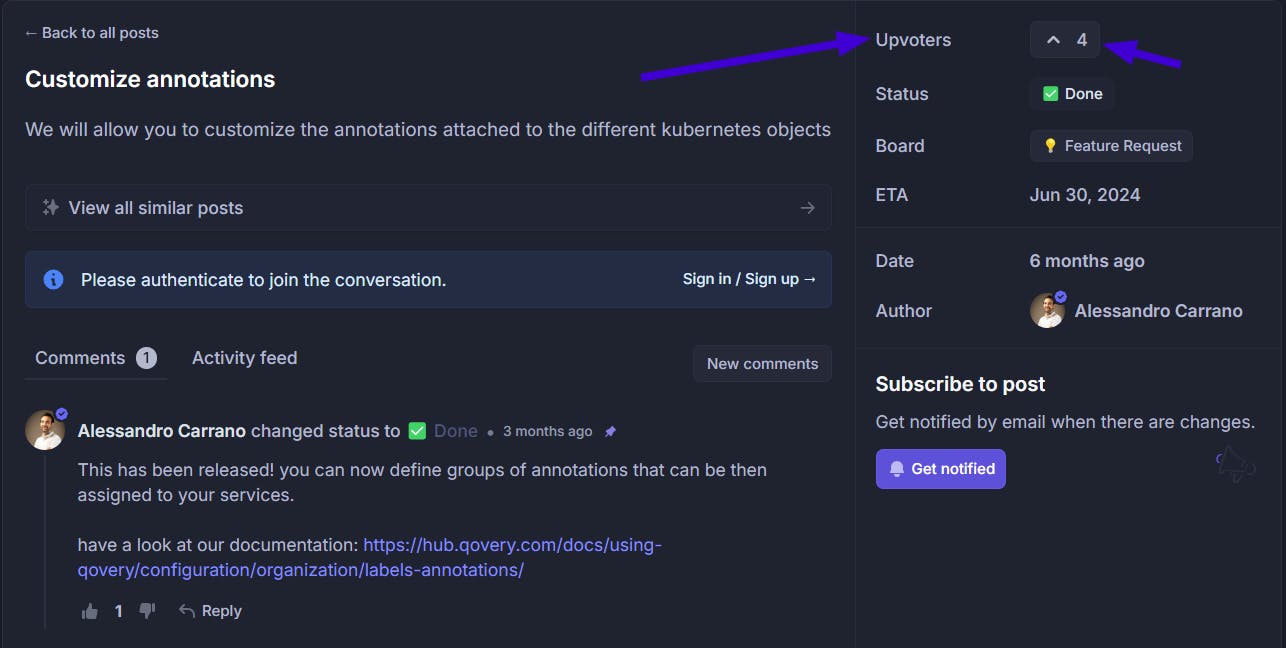
Task: Click Sign in / Sign up link
Action: point(749,279)
